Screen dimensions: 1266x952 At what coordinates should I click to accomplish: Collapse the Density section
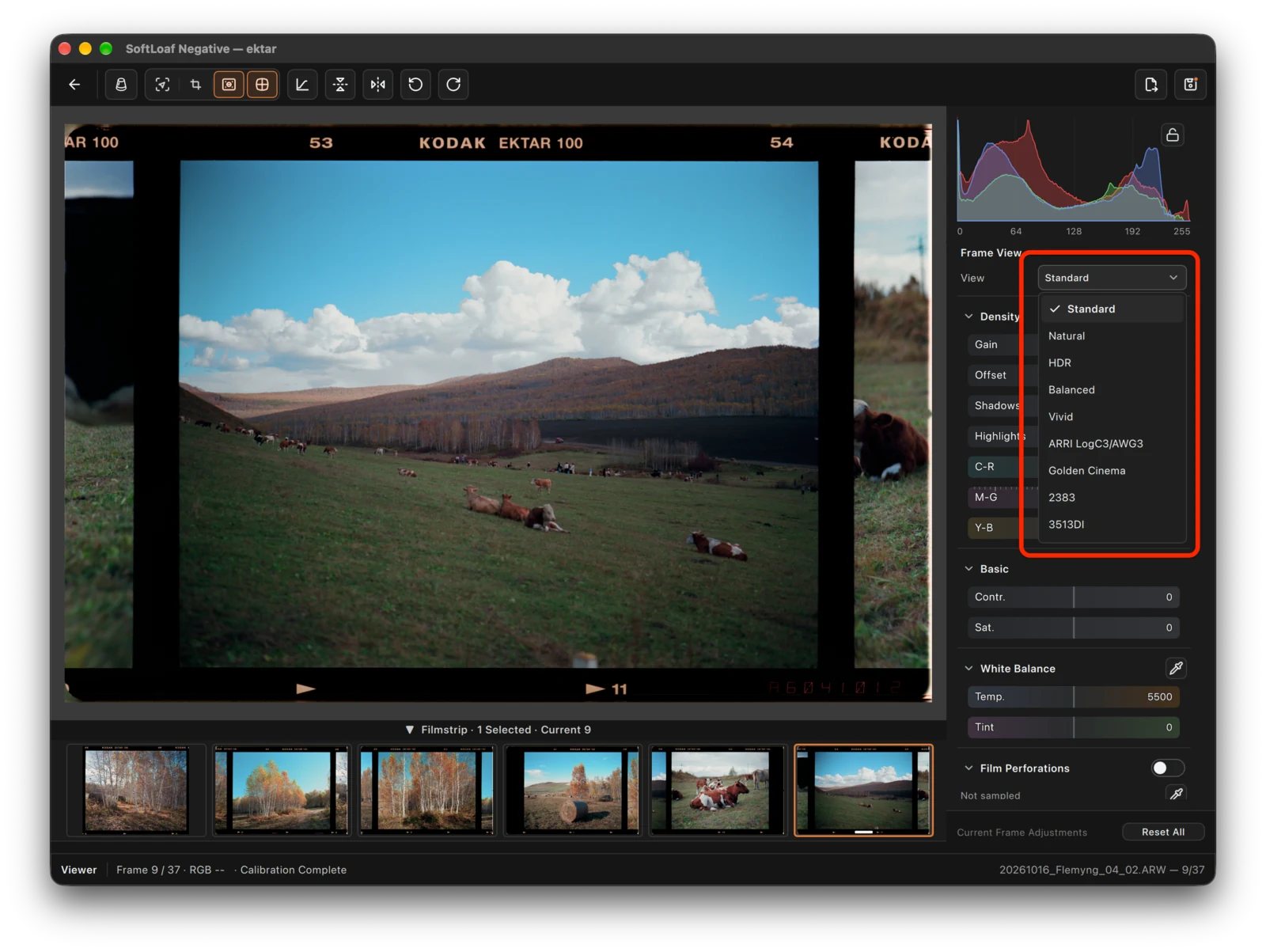pos(968,317)
